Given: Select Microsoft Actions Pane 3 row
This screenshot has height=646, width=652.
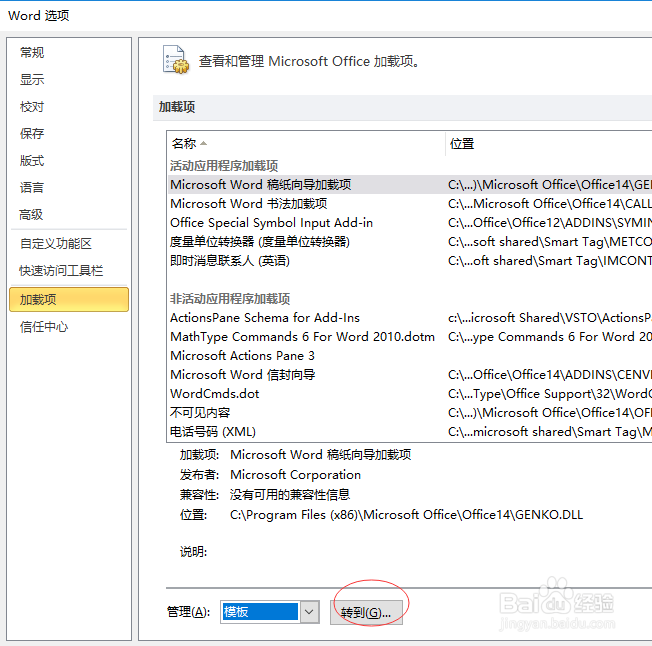Looking at the screenshot, I should click(x=410, y=356).
